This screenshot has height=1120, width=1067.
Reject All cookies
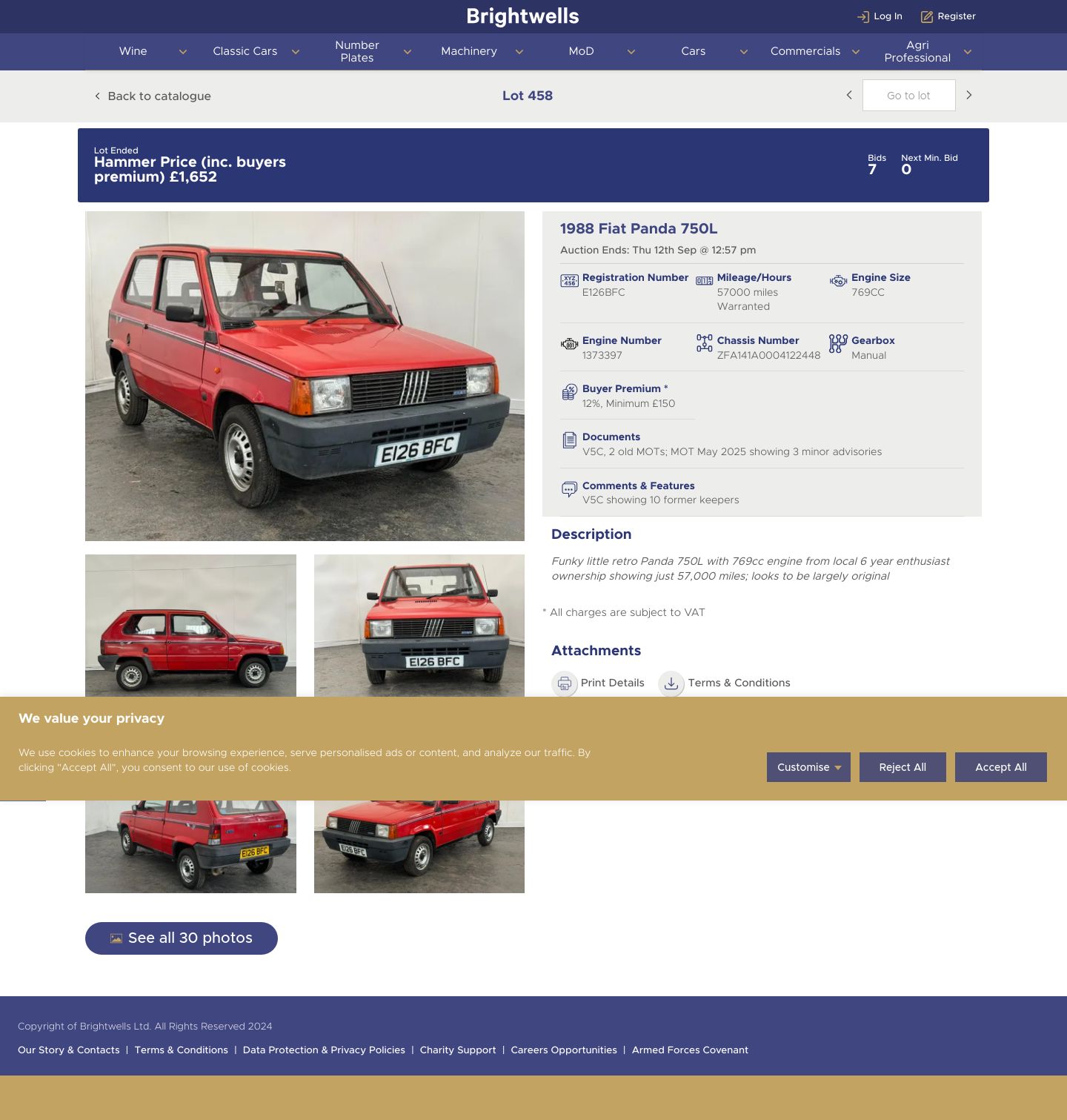click(x=903, y=767)
